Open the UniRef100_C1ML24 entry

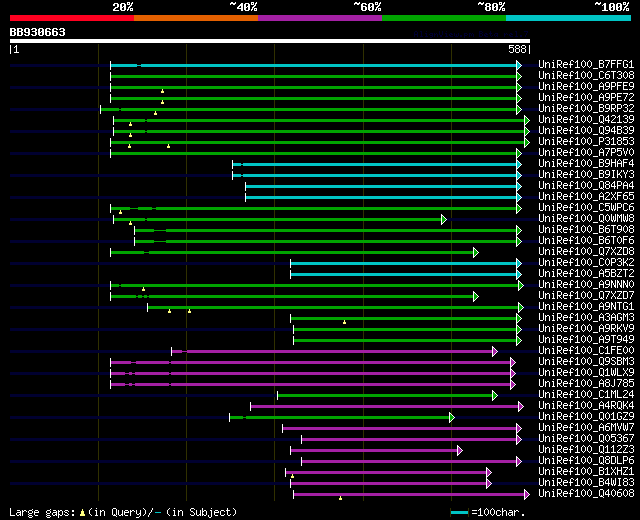586,395
